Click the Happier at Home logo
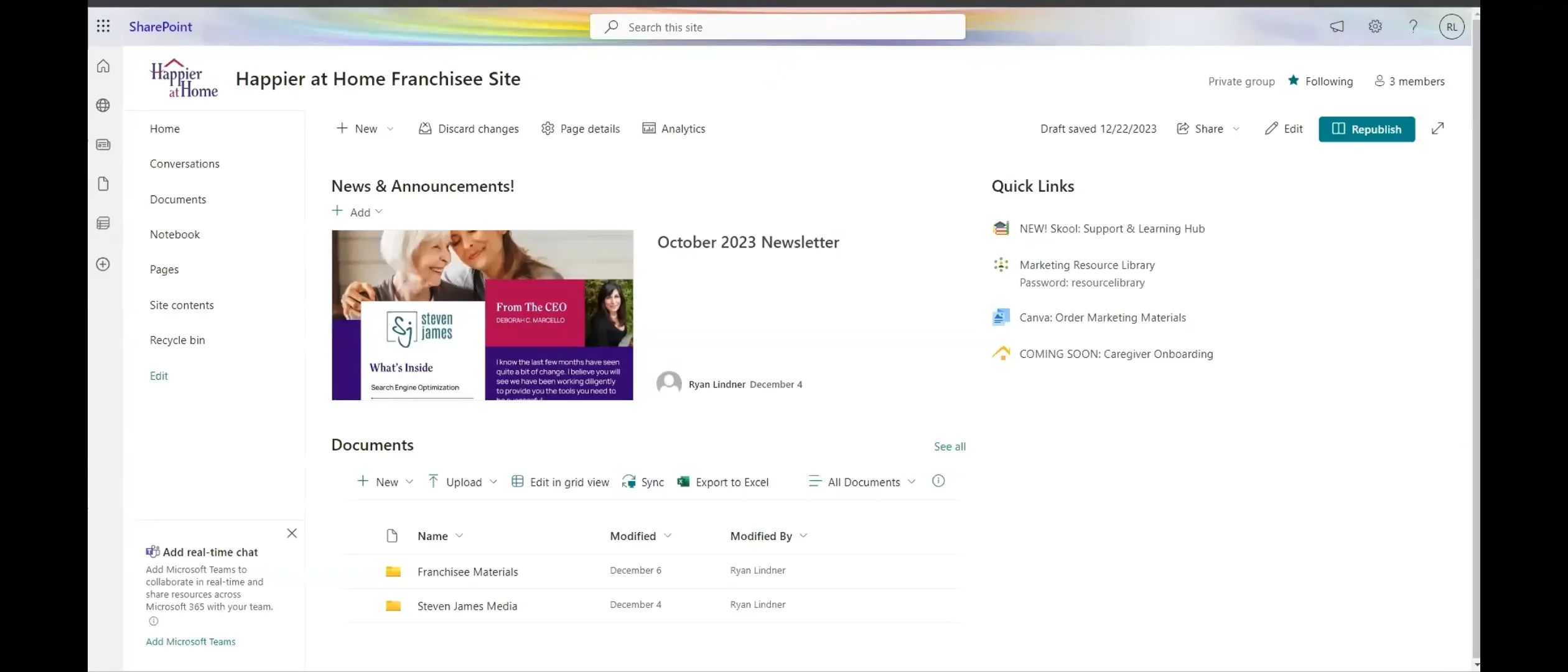Viewport: 1568px width, 672px height. point(184,78)
